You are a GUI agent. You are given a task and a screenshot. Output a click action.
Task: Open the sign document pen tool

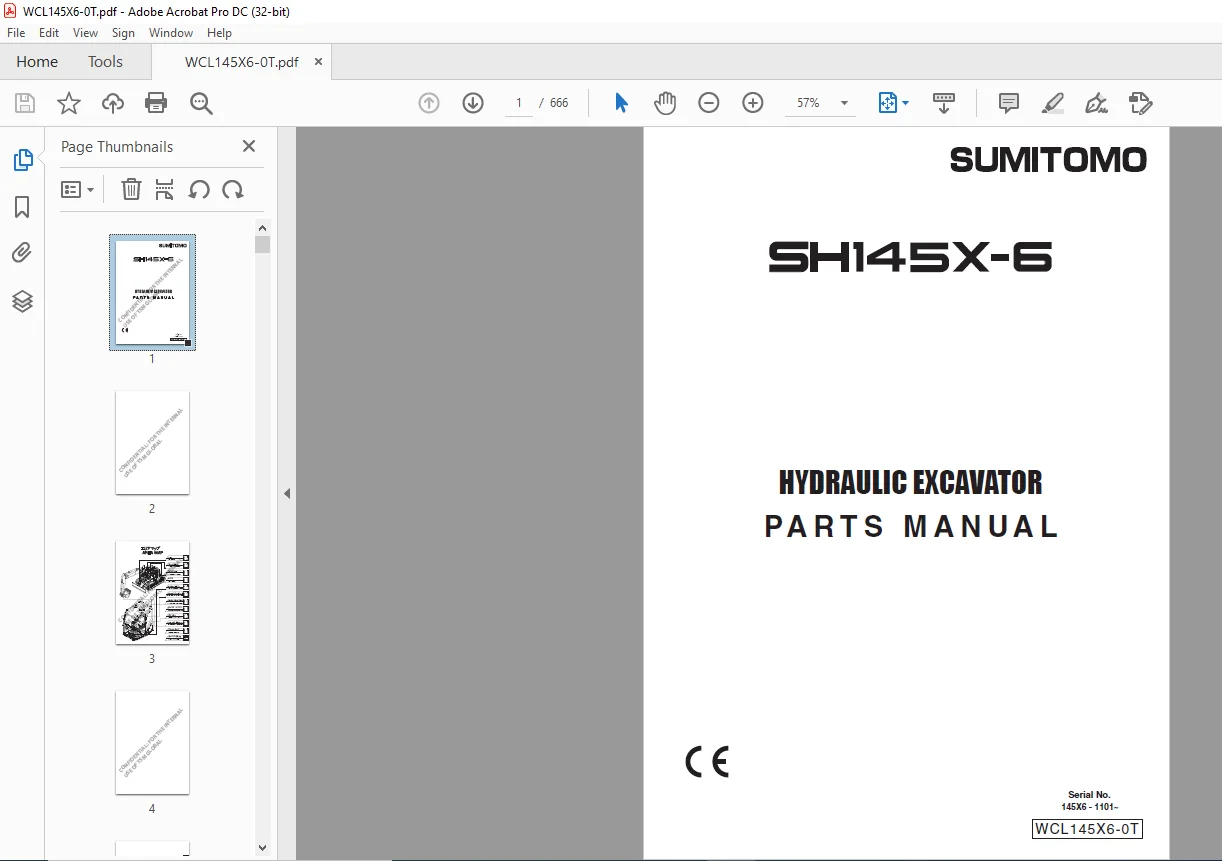pos(1097,103)
